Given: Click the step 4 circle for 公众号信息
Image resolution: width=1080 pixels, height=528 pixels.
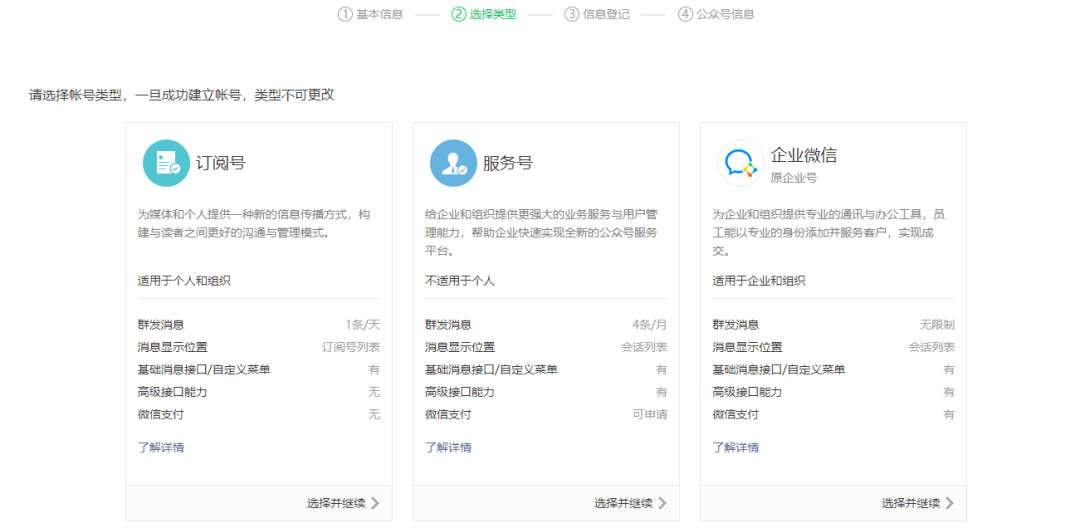Looking at the screenshot, I should pyautogui.click(x=685, y=14).
